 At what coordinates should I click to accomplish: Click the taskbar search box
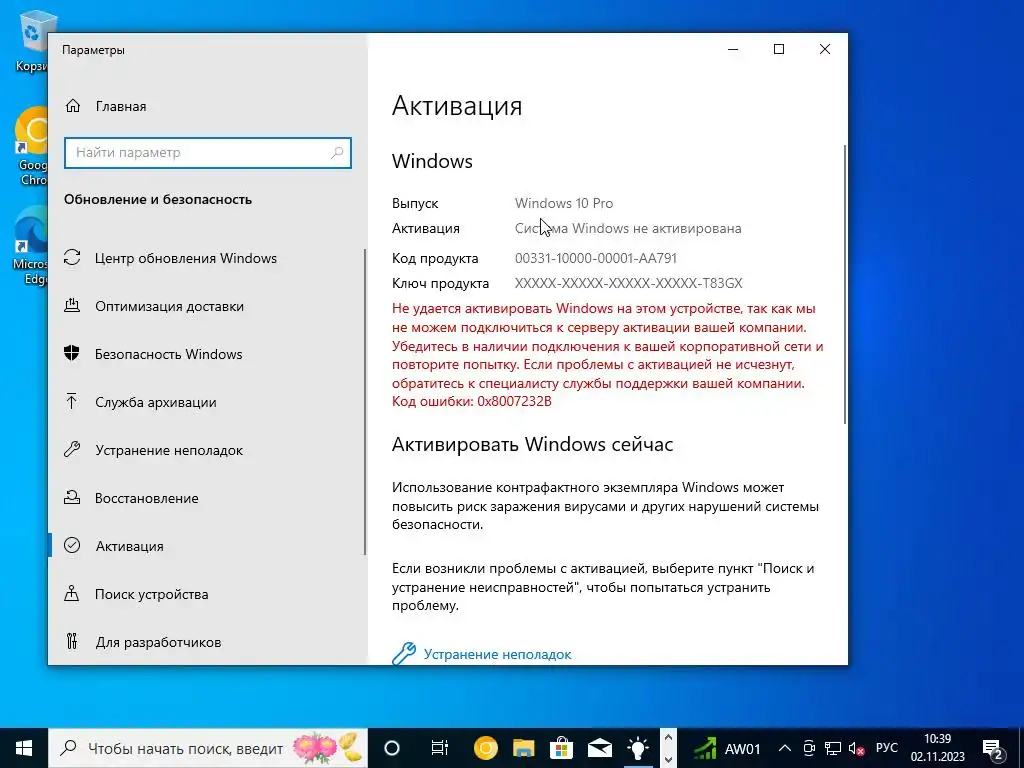click(208, 748)
